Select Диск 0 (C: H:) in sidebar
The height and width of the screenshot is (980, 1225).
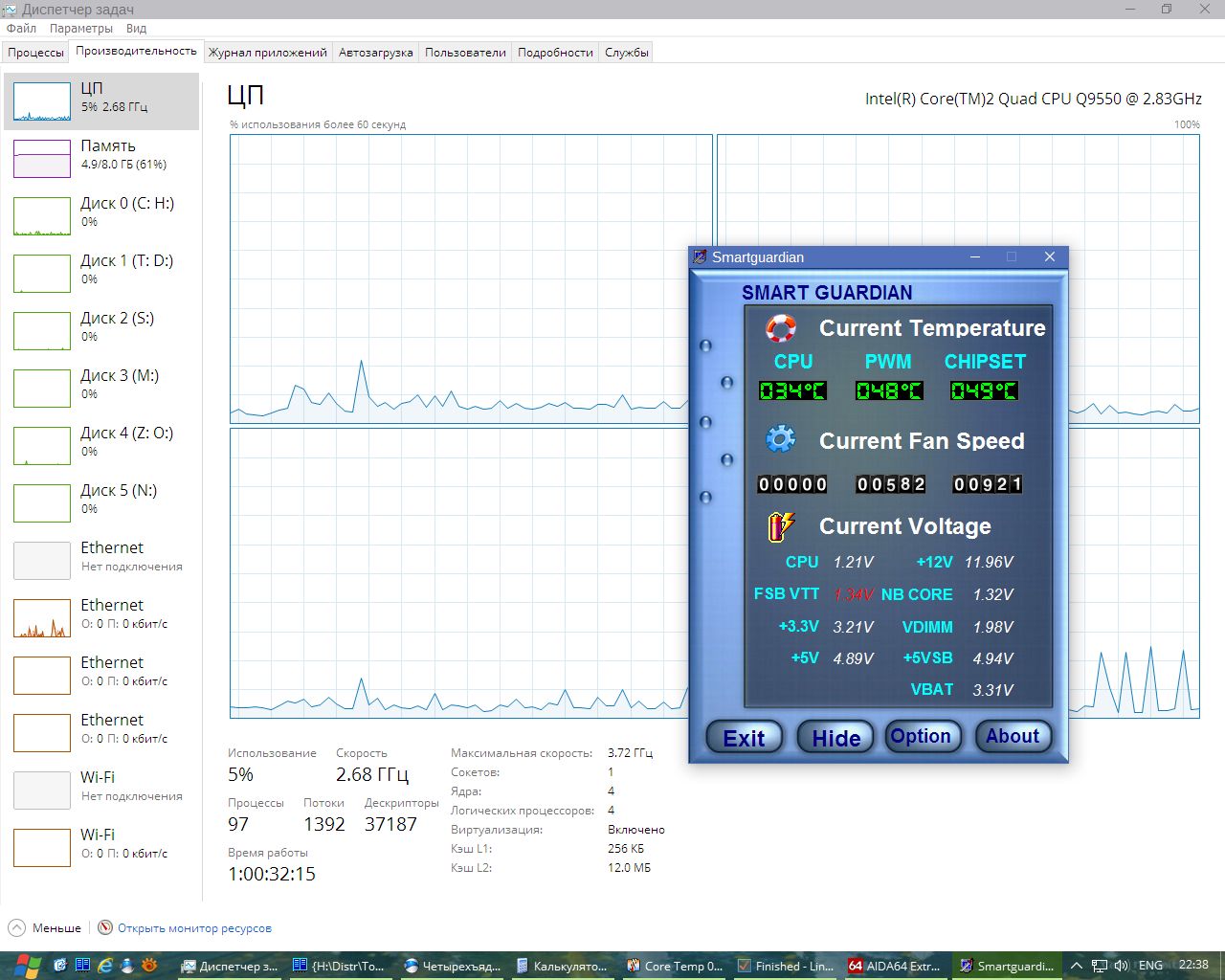[x=101, y=216]
